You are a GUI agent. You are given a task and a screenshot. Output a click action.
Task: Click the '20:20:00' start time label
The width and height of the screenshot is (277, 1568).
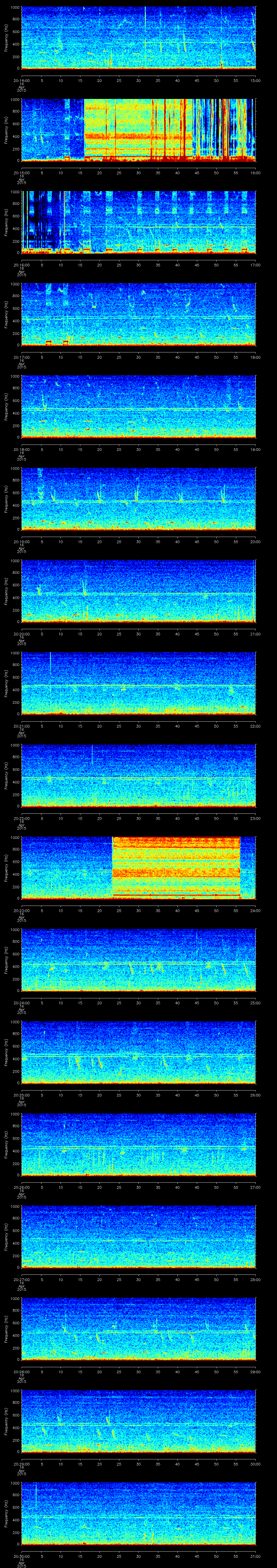[x=21, y=634]
